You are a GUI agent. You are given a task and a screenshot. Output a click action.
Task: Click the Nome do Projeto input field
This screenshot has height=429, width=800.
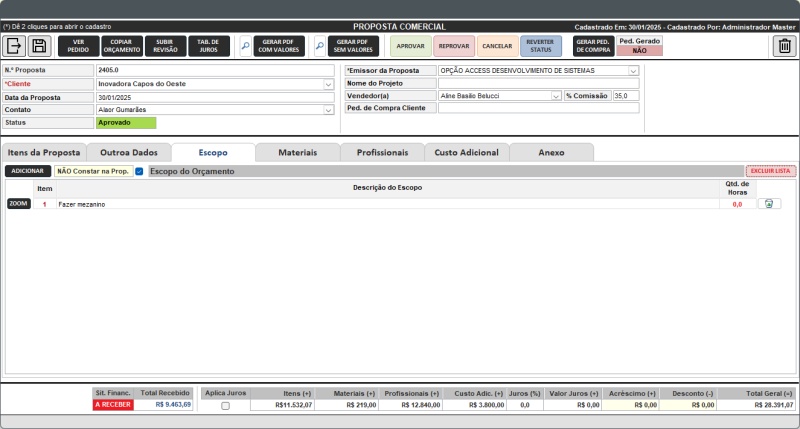tap(538, 84)
